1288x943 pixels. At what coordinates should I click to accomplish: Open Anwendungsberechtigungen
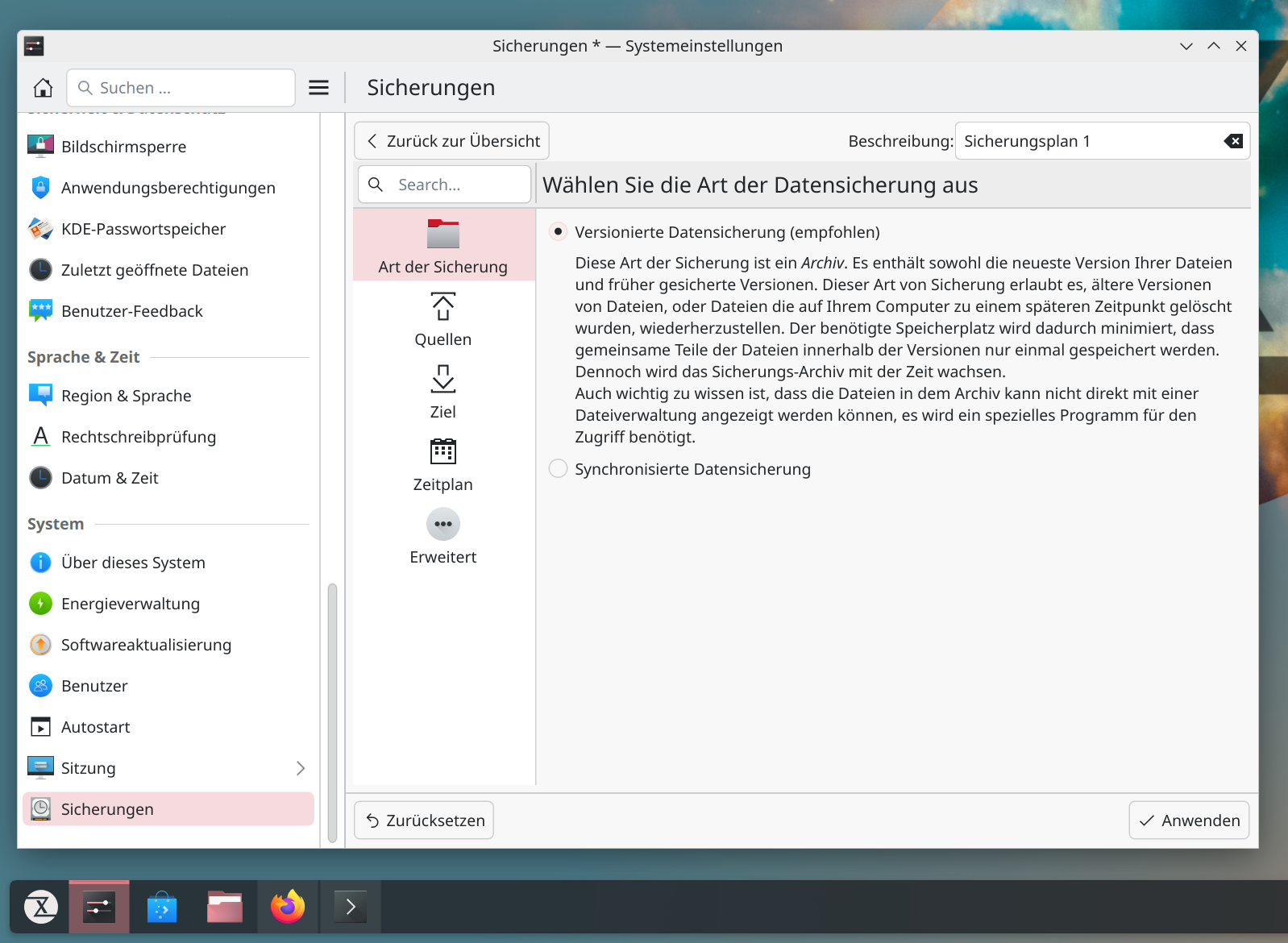coord(168,188)
